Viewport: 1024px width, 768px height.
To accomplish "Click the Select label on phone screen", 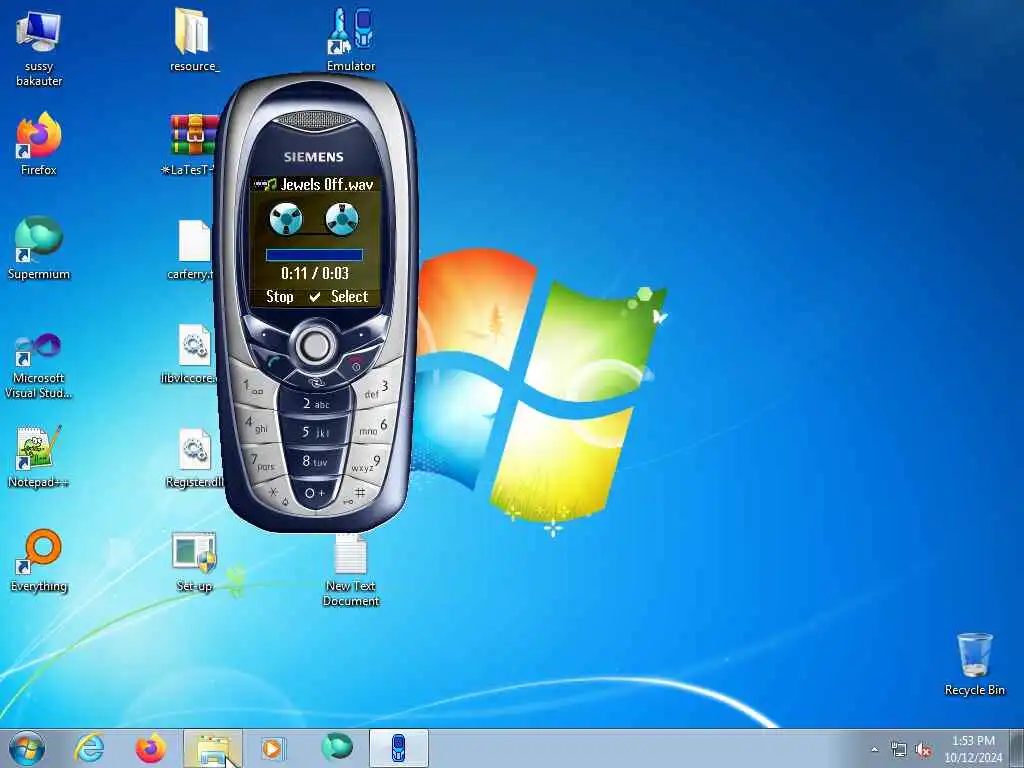I will (349, 296).
